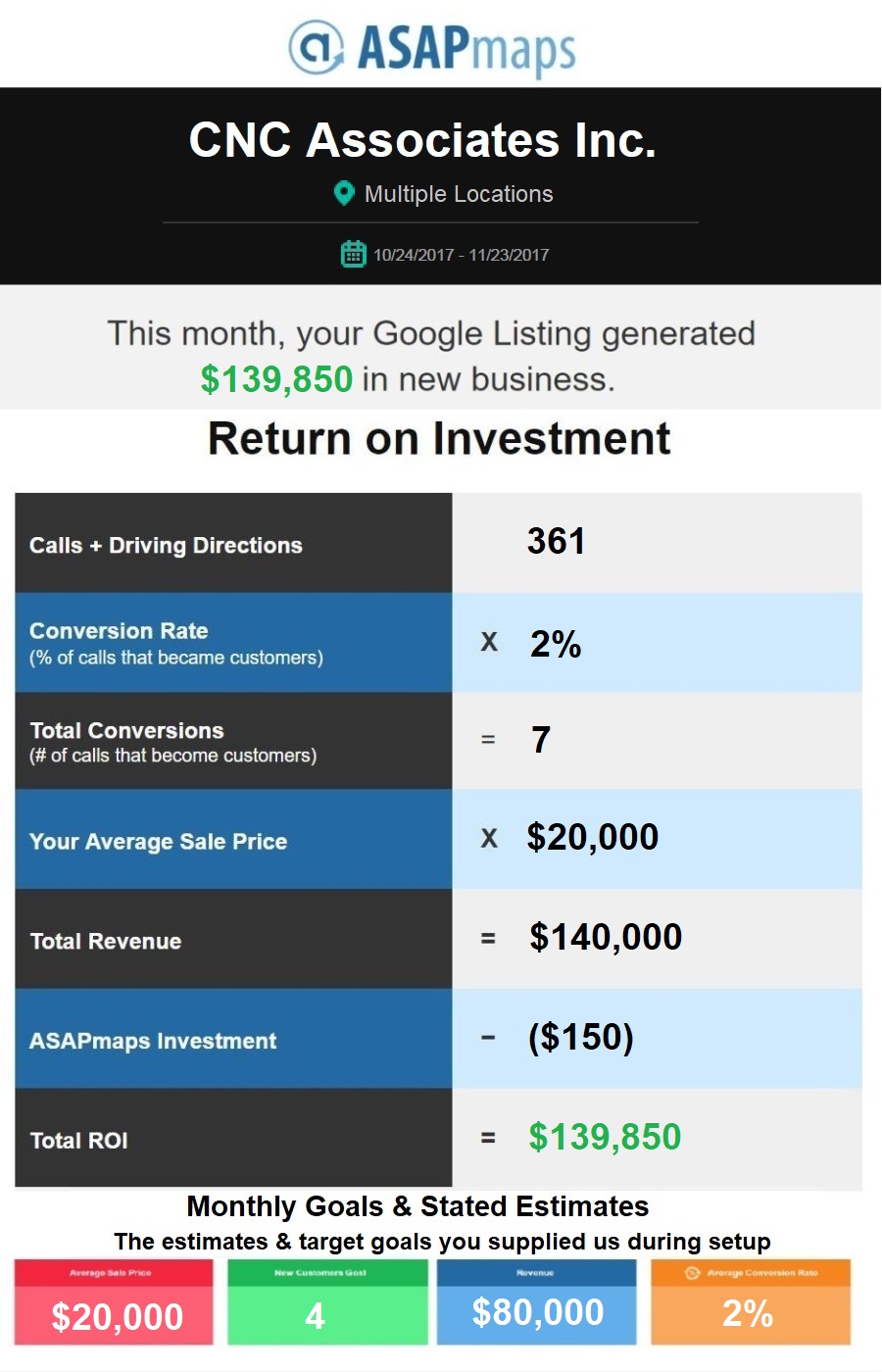This screenshot has width=882, height=1372.
Task: Click the green Total ROI value
Action: (605, 1138)
